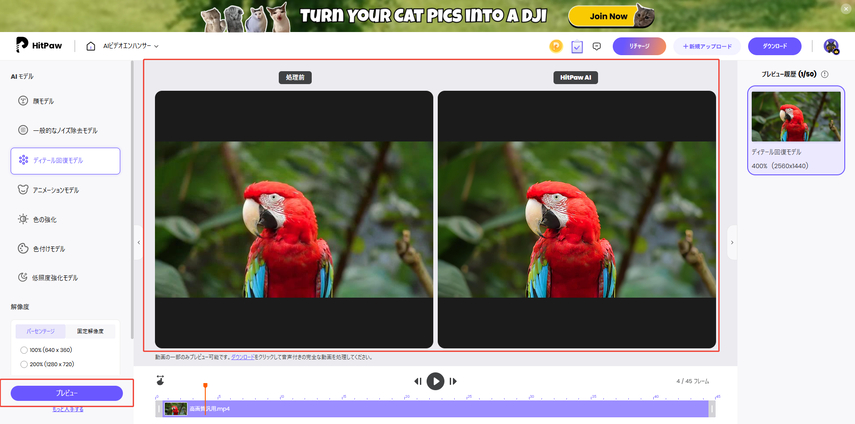The image size is (855, 424).
Task: Click the リチャージ recharge button
Action: [639, 46]
